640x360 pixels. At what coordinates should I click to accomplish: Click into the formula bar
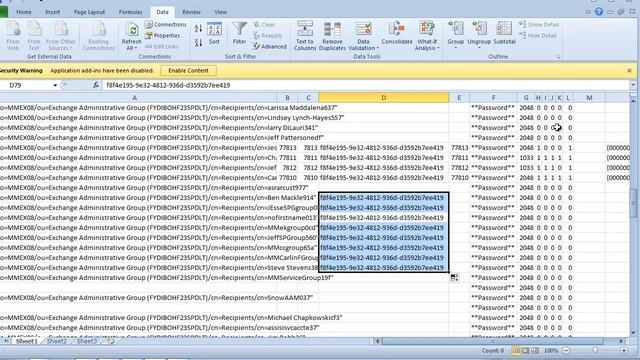[x=365, y=85]
